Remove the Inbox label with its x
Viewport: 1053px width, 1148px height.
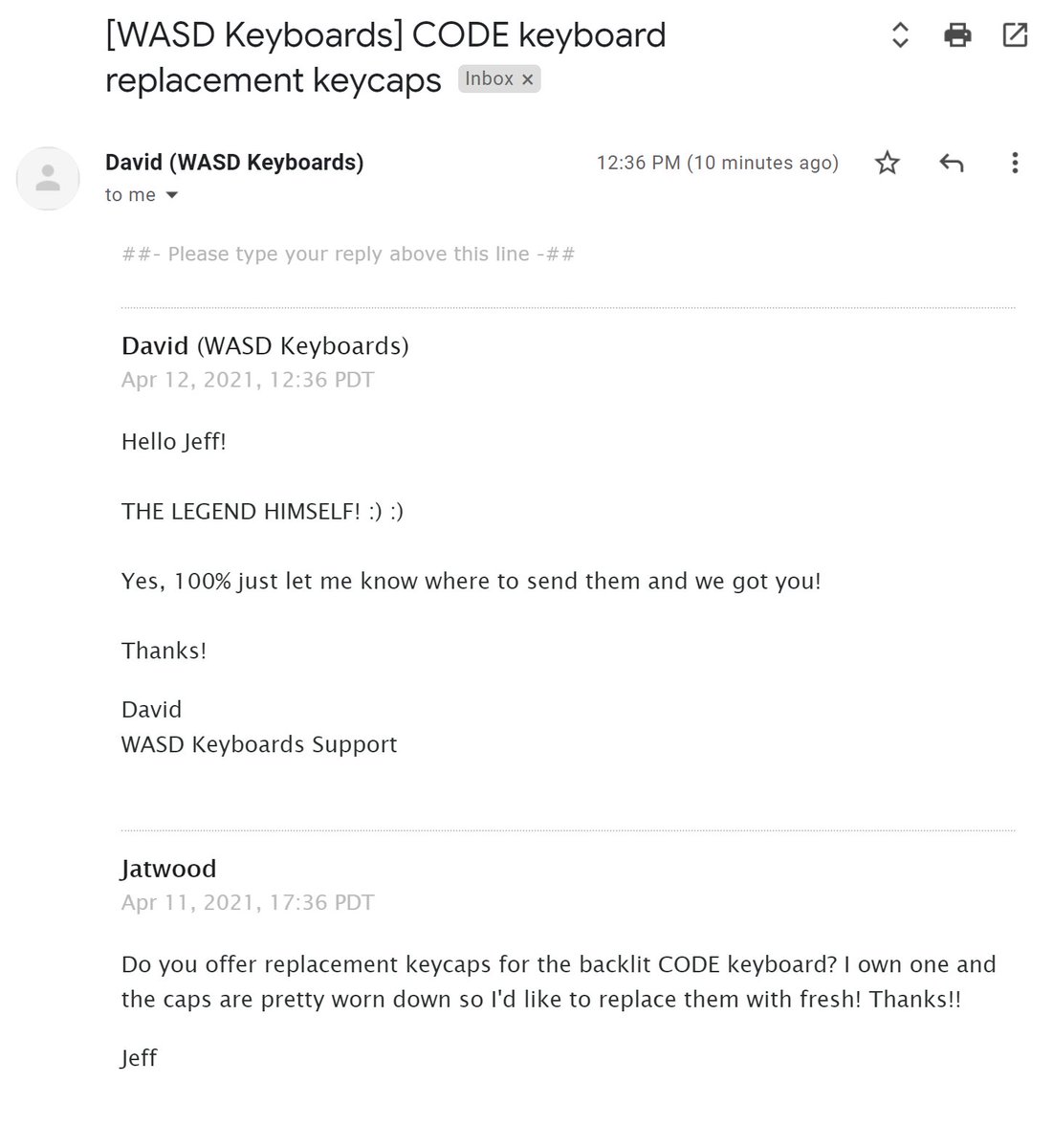[x=527, y=79]
